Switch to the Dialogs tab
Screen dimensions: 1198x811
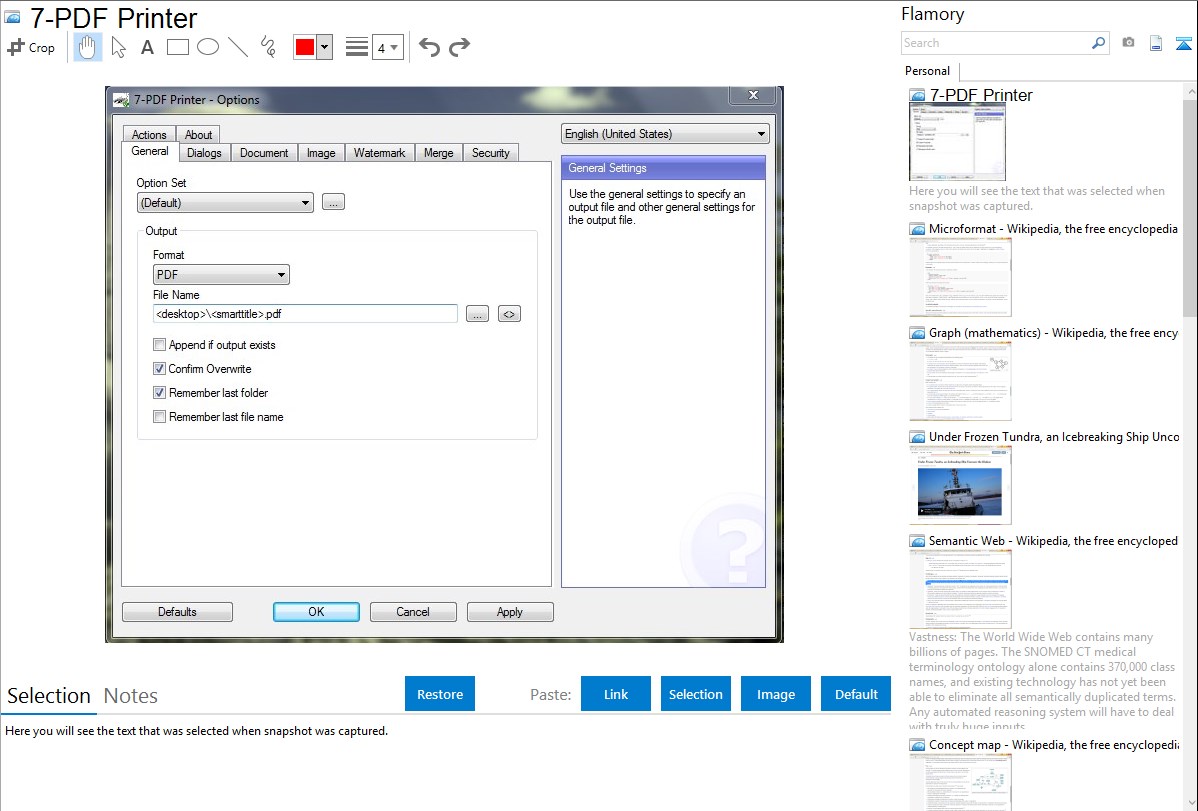coord(204,153)
